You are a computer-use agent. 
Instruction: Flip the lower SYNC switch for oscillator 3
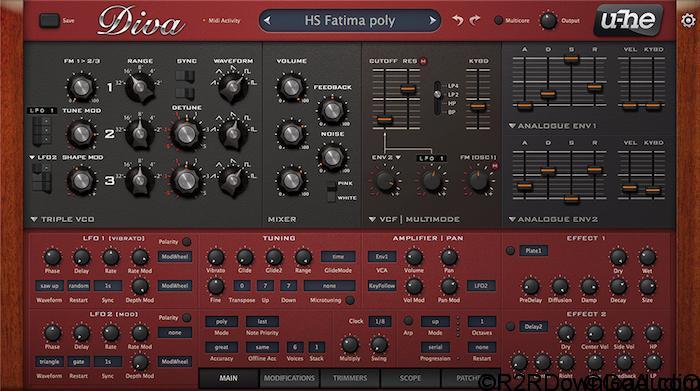point(185,93)
